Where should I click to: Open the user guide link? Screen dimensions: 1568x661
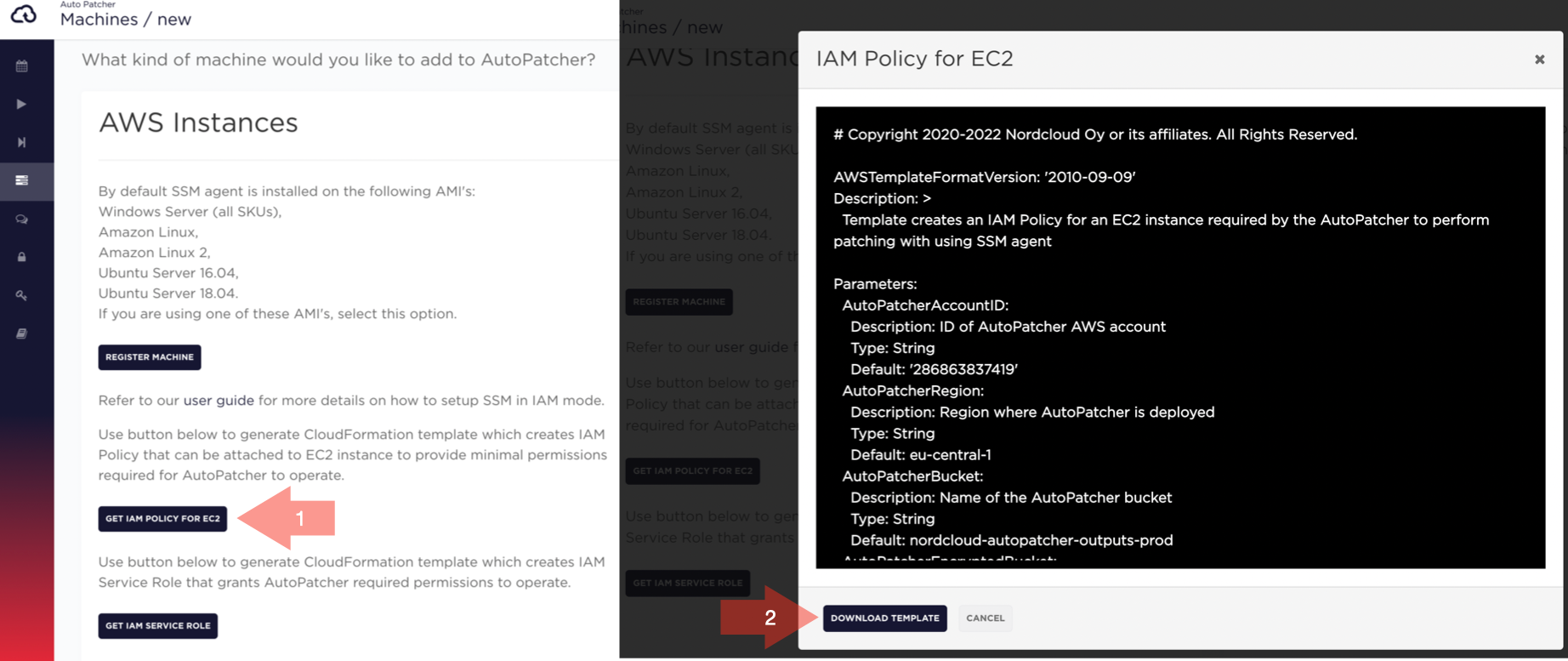coord(219,400)
